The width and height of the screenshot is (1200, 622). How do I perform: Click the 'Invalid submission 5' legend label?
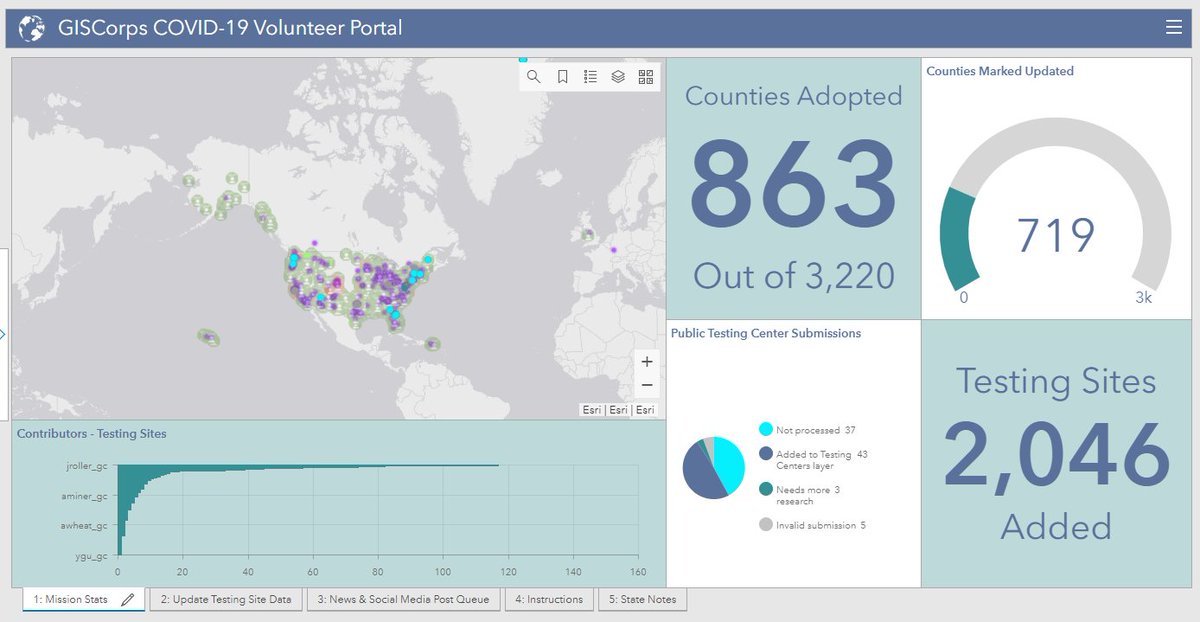tap(821, 525)
